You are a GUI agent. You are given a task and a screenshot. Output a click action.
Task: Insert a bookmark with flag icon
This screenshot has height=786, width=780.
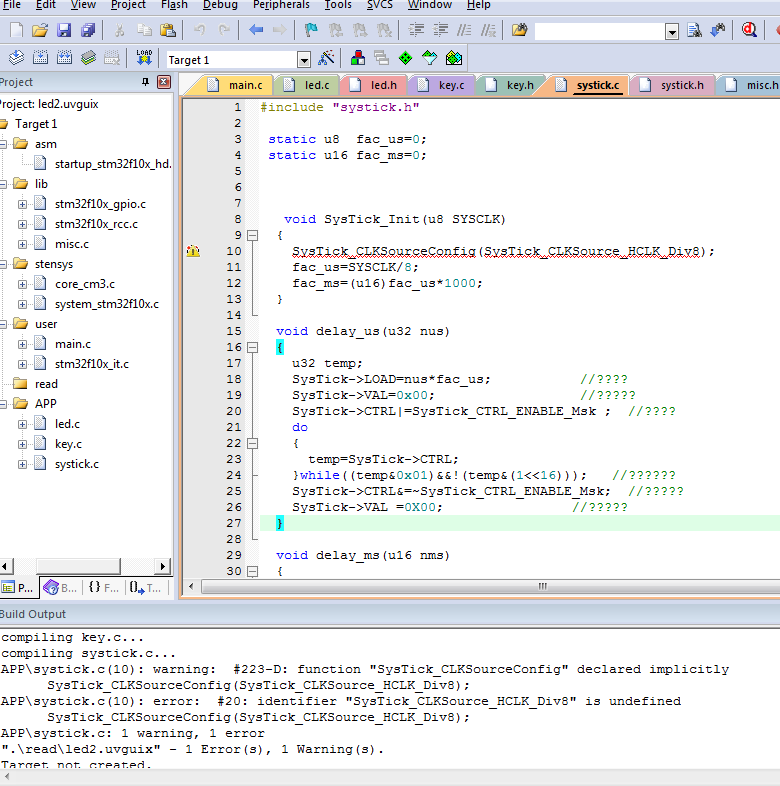[311, 30]
